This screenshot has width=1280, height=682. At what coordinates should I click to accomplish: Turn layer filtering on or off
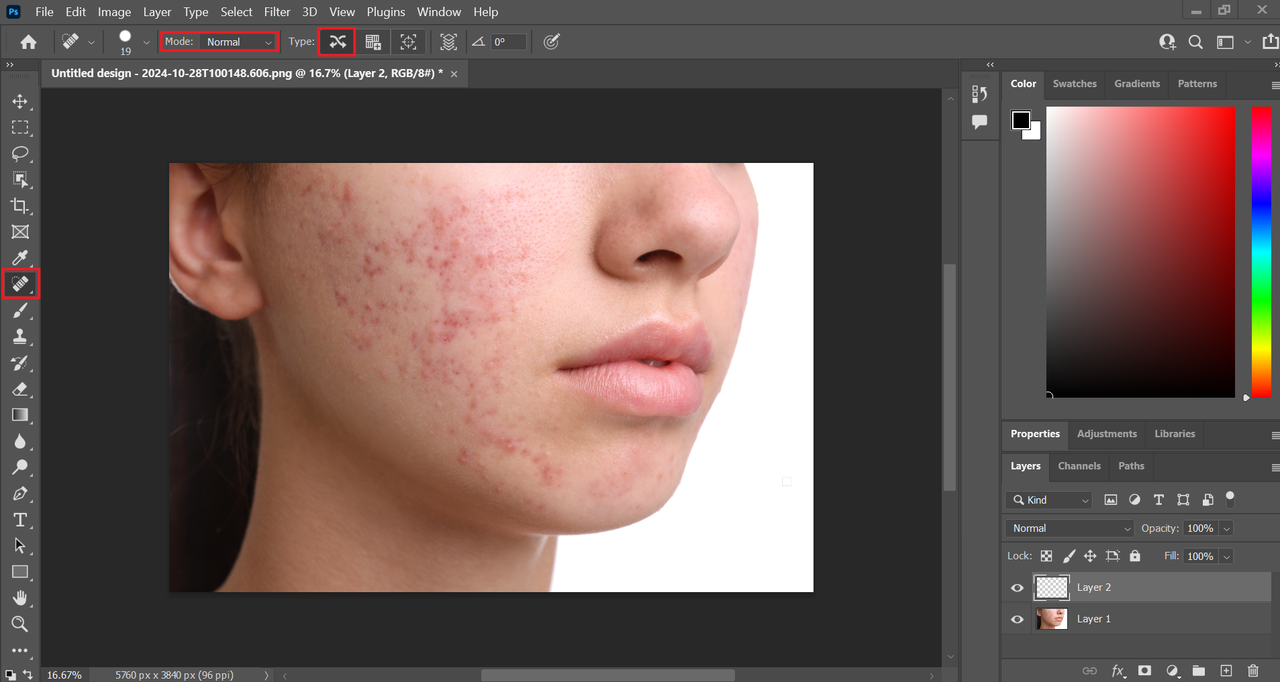(x=1230, y=497)
